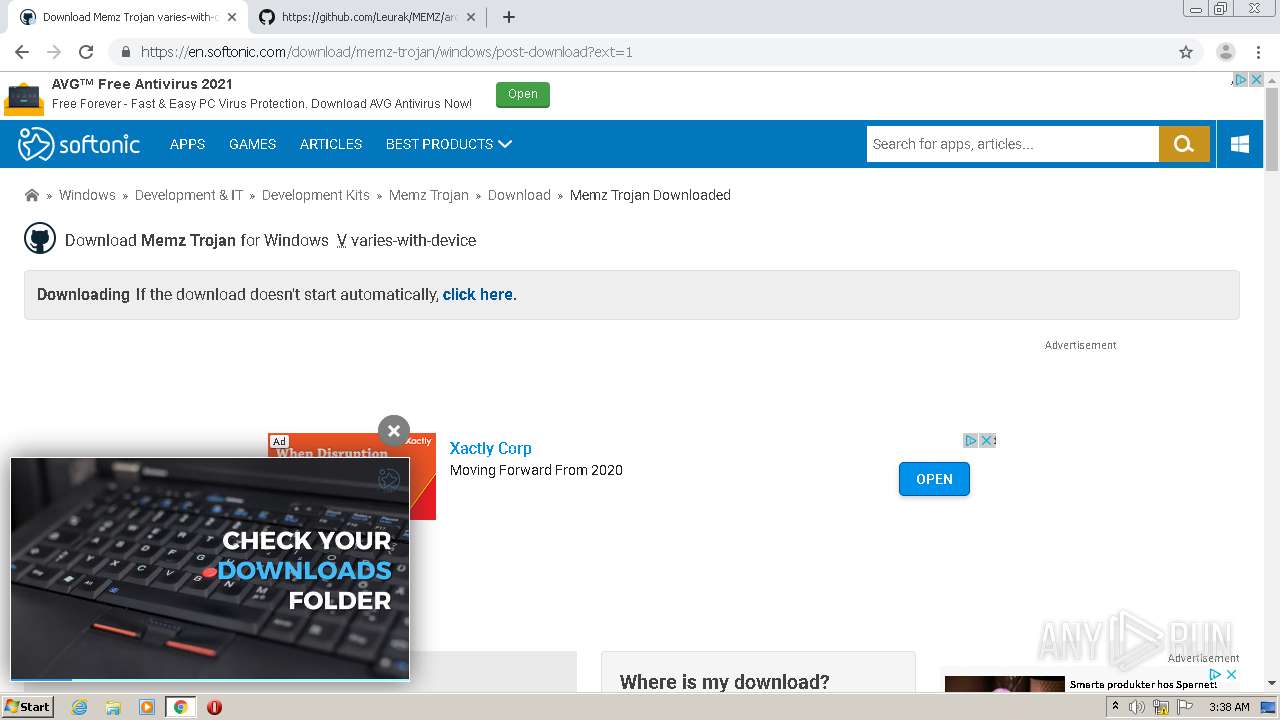Click the Memz Trojan app icon
Image resolution: width=1280 pixels, height=720 pixels.
click(40, 238)
